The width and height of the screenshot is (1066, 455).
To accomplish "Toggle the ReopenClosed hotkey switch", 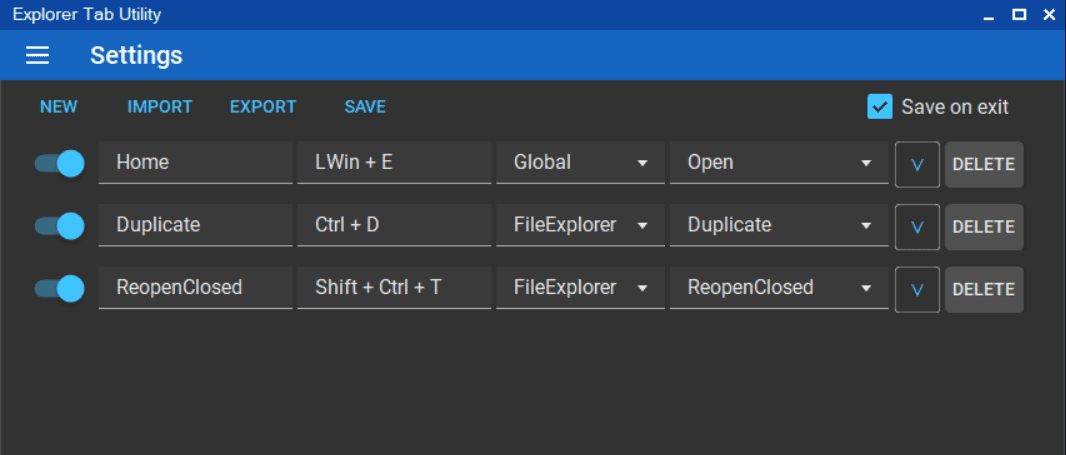I will click(x=60, y=288).
